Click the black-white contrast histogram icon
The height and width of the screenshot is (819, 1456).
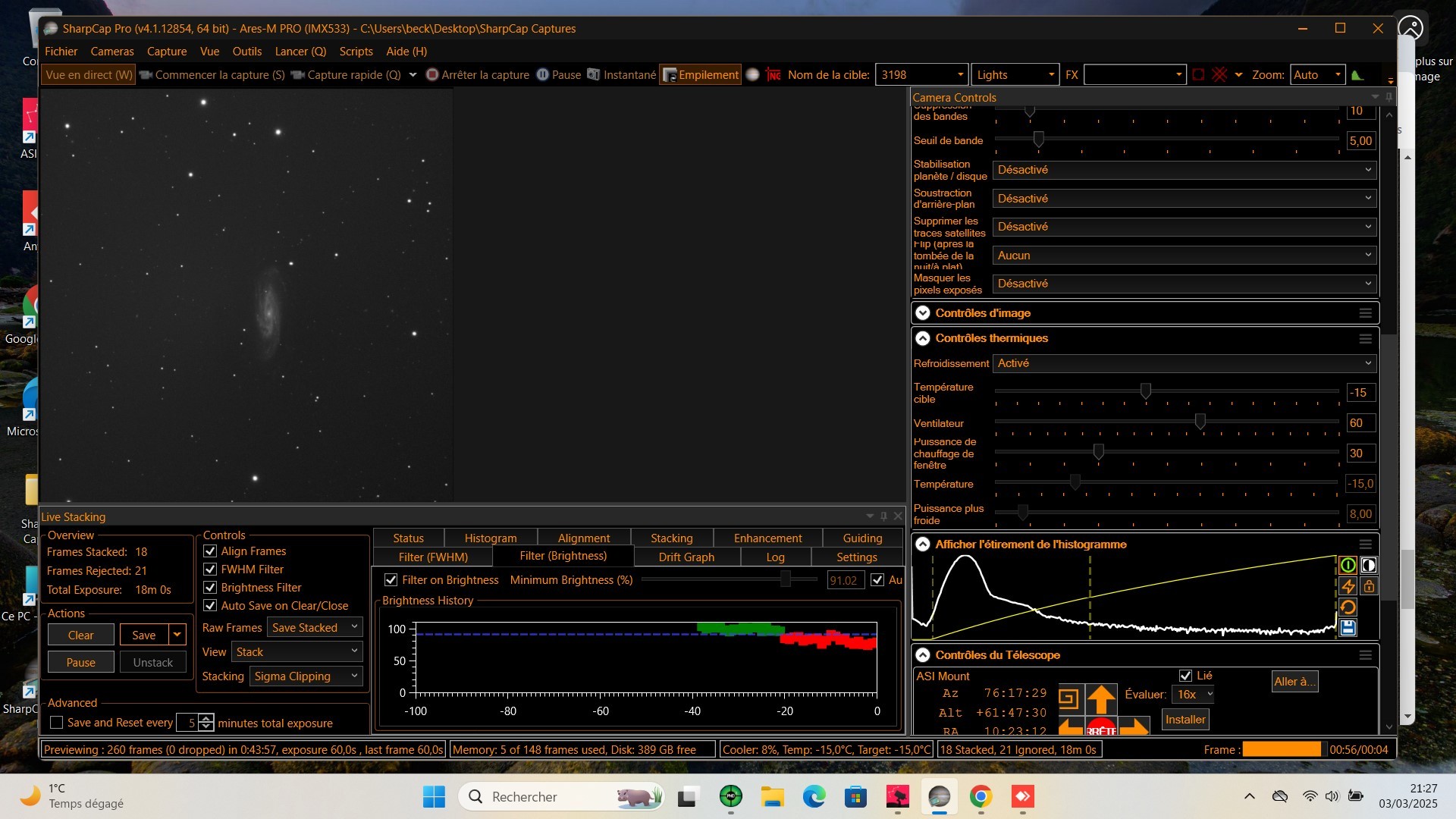click(1369, 565)
